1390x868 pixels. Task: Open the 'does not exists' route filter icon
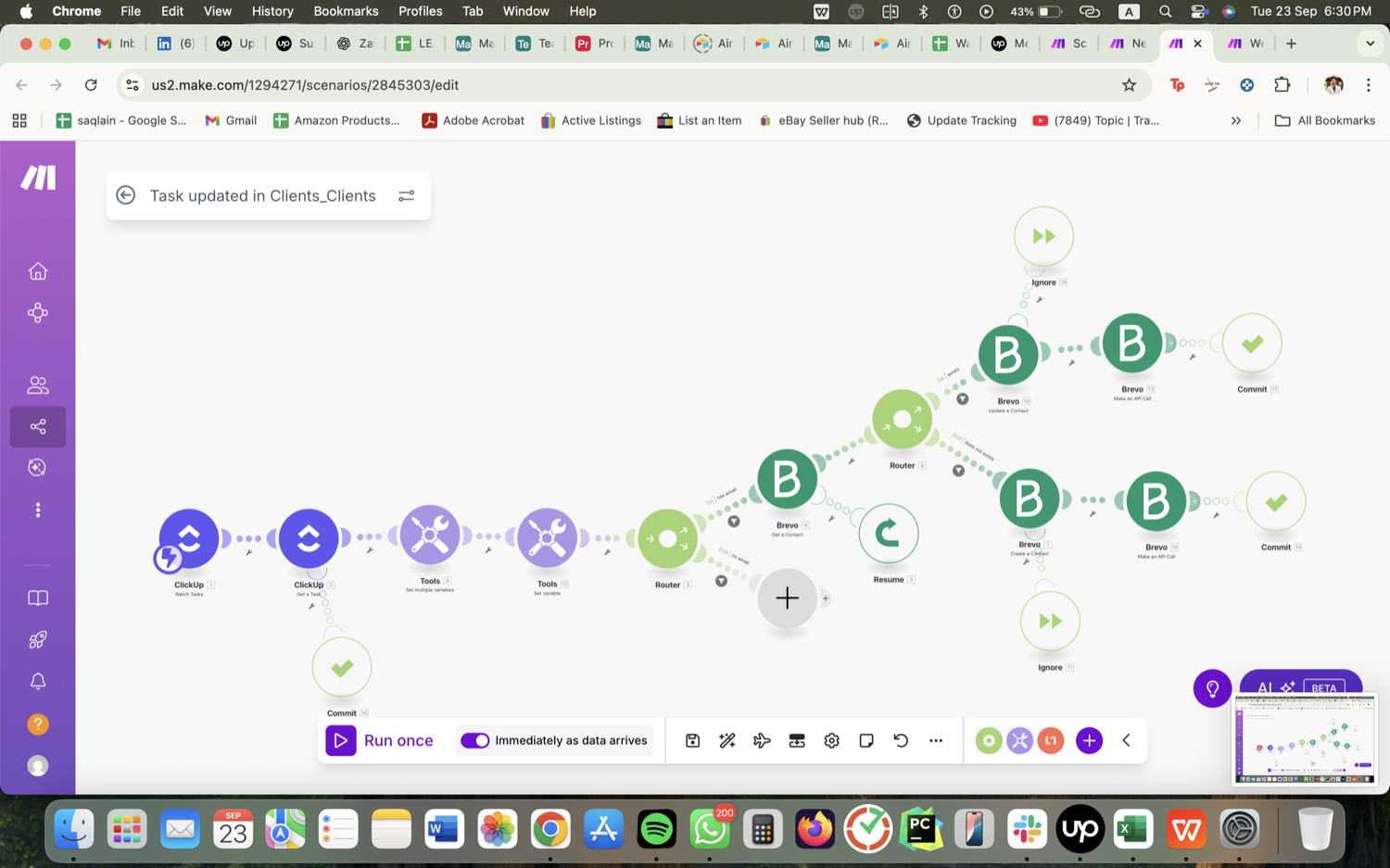[x=959, y=471]
